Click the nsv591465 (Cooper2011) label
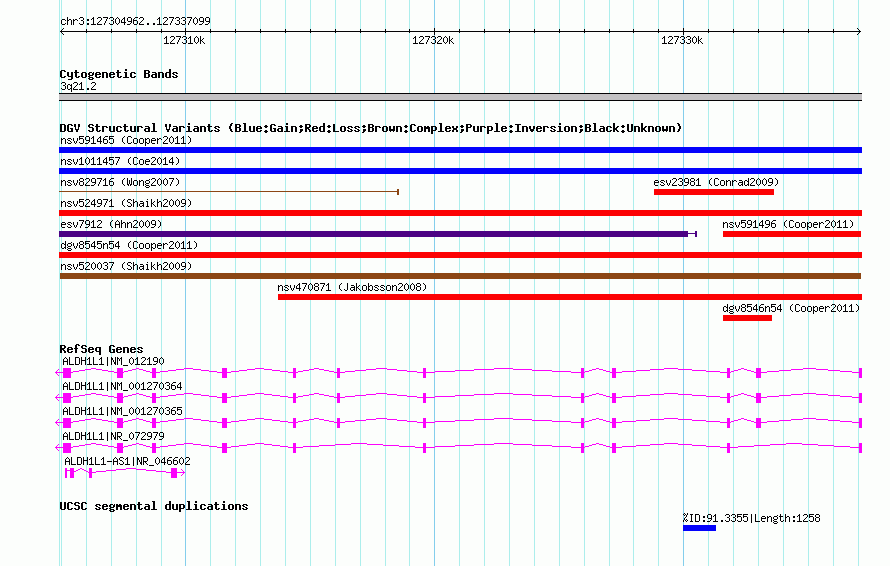Image resolution: width=890 pixels, height=566 pixels. 126,140
